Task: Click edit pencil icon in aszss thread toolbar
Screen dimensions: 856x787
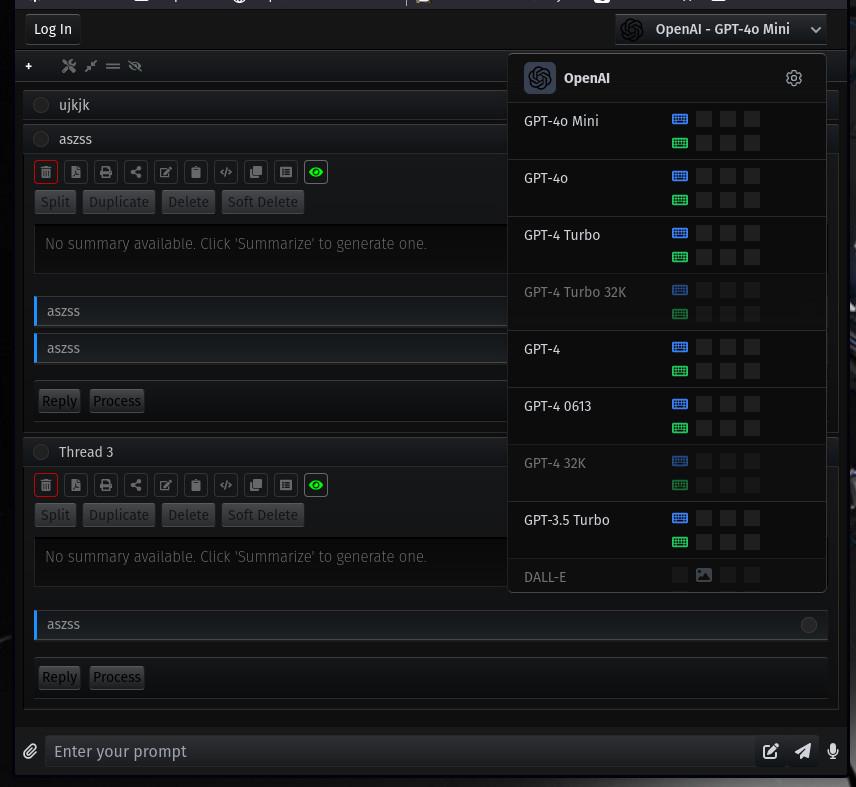Action: pos(166,172)
